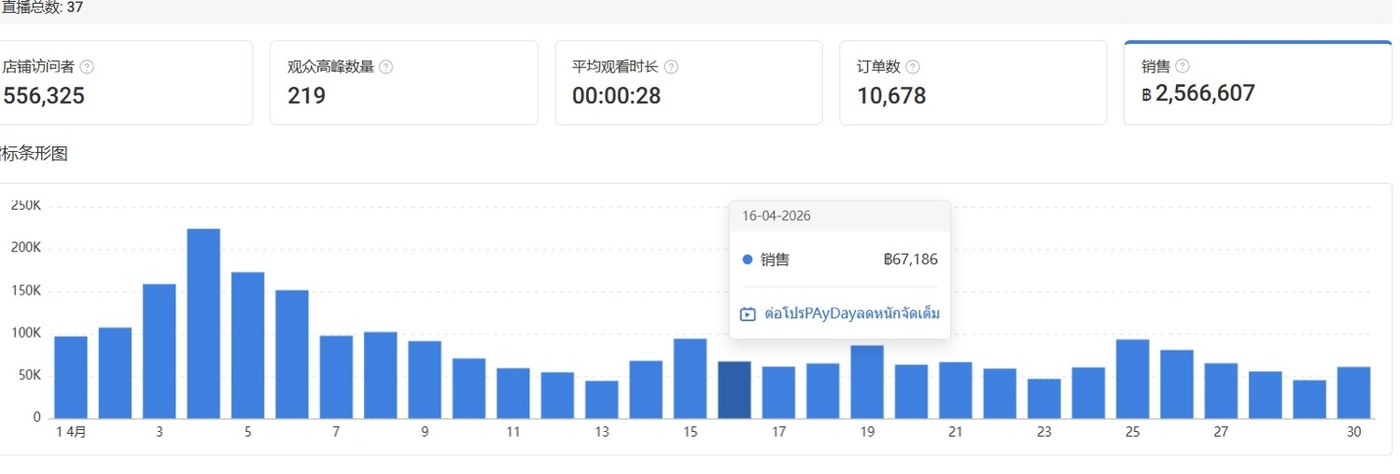
Task: Select the 店铺访问者 metric card
Action: click(126, 82)
